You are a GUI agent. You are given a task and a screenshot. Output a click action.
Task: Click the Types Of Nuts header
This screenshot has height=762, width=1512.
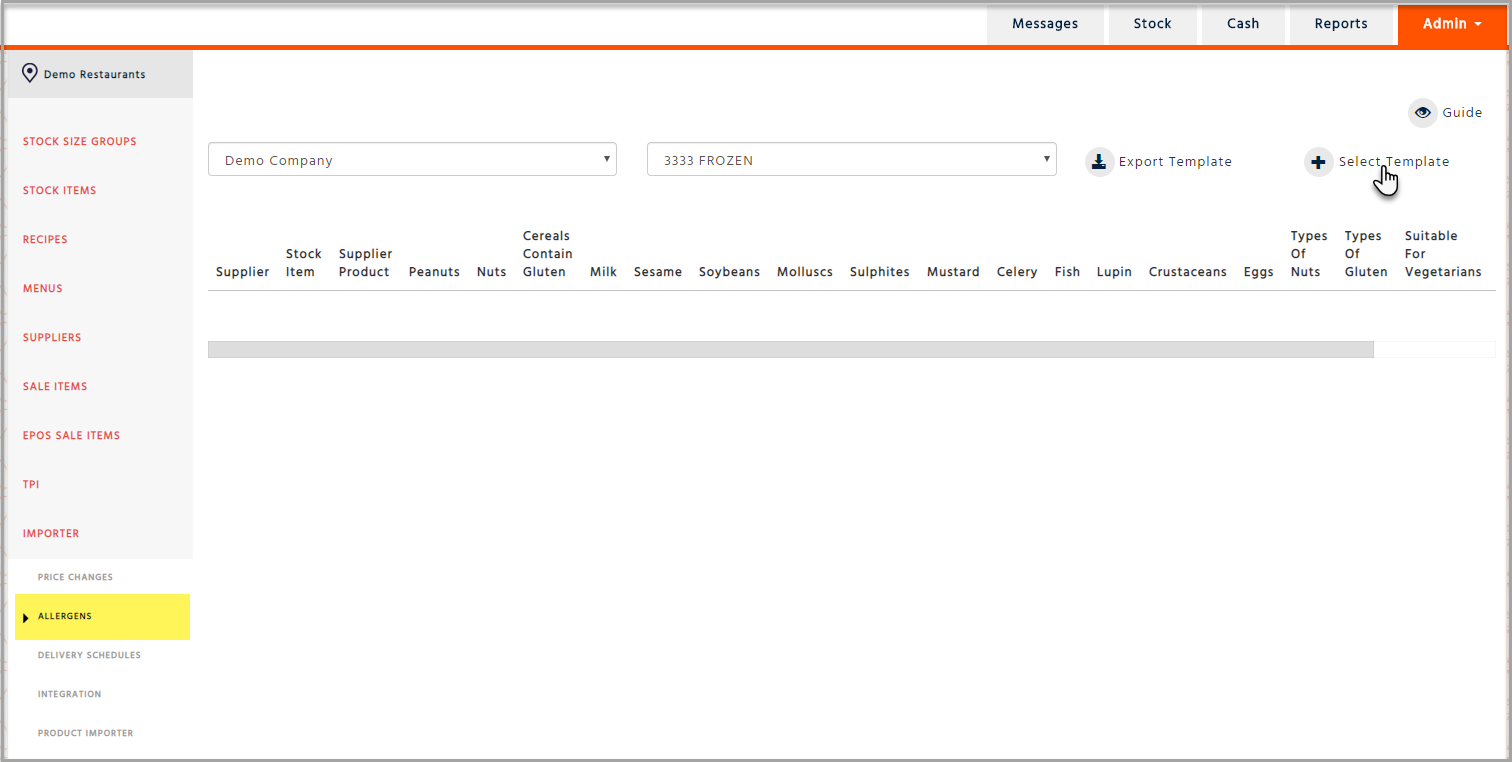[x=1309, y=254]
